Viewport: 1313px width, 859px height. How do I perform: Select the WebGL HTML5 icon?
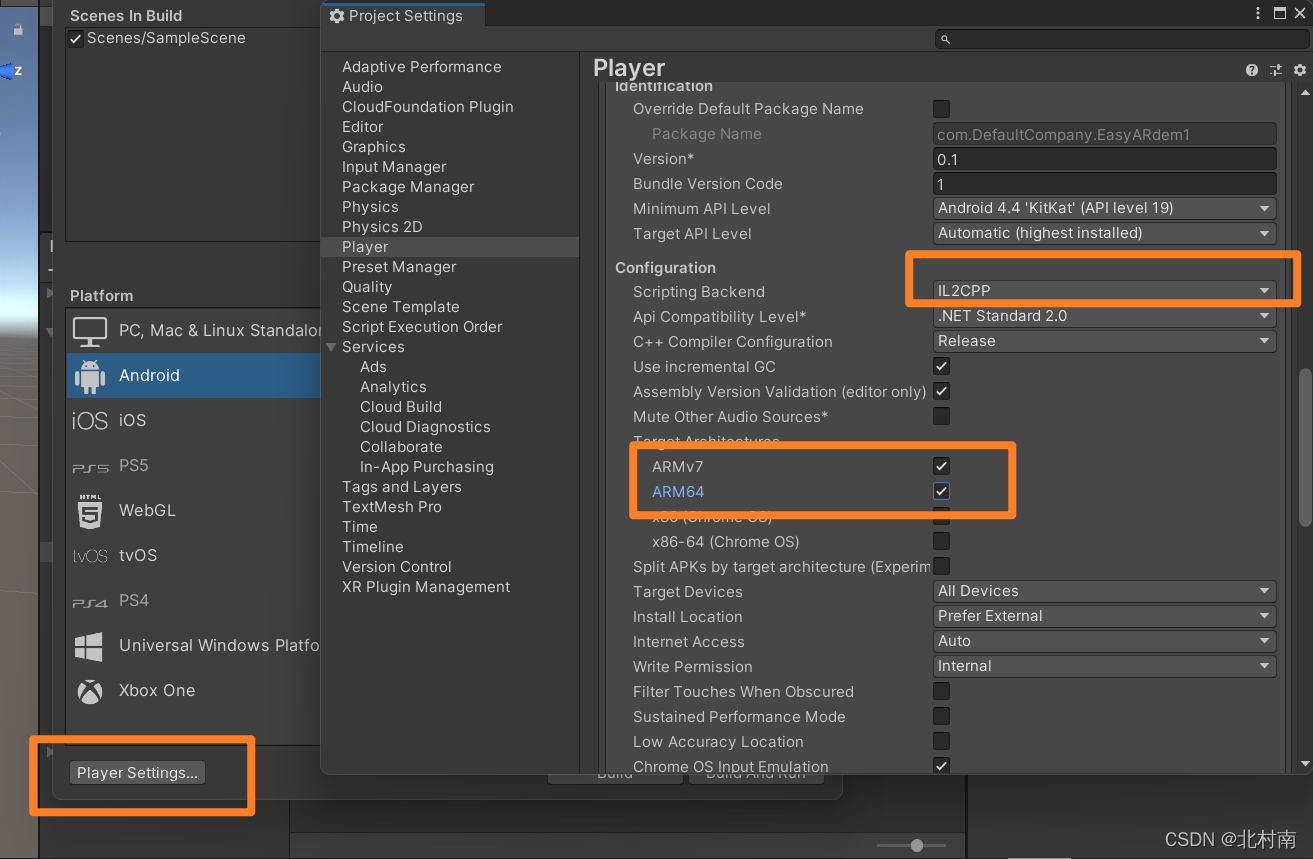[90, 511]
